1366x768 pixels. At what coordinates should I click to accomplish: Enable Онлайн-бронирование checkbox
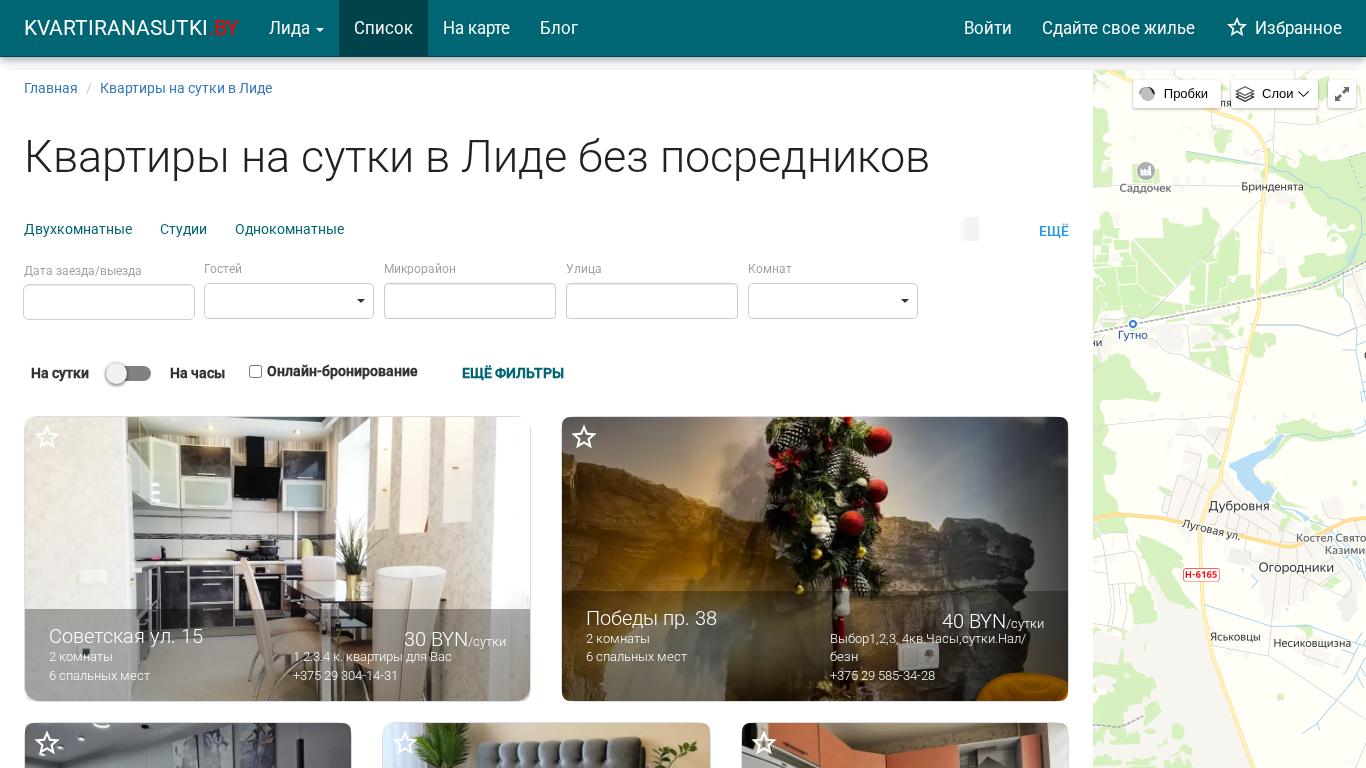point(255,372)
